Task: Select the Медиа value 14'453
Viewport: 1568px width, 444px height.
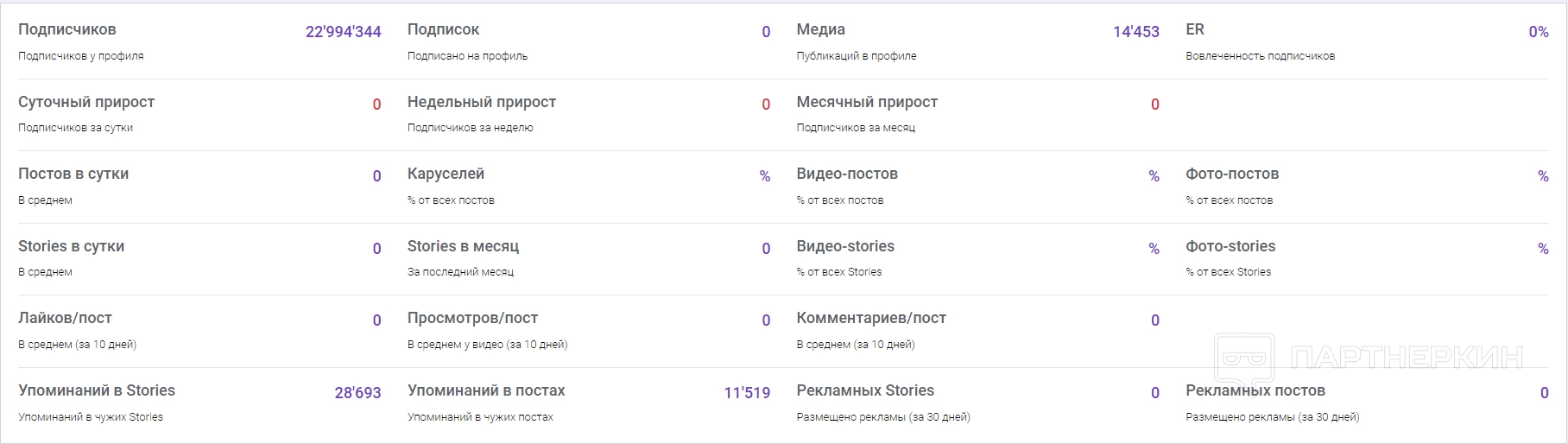Action: [1135, 32]
